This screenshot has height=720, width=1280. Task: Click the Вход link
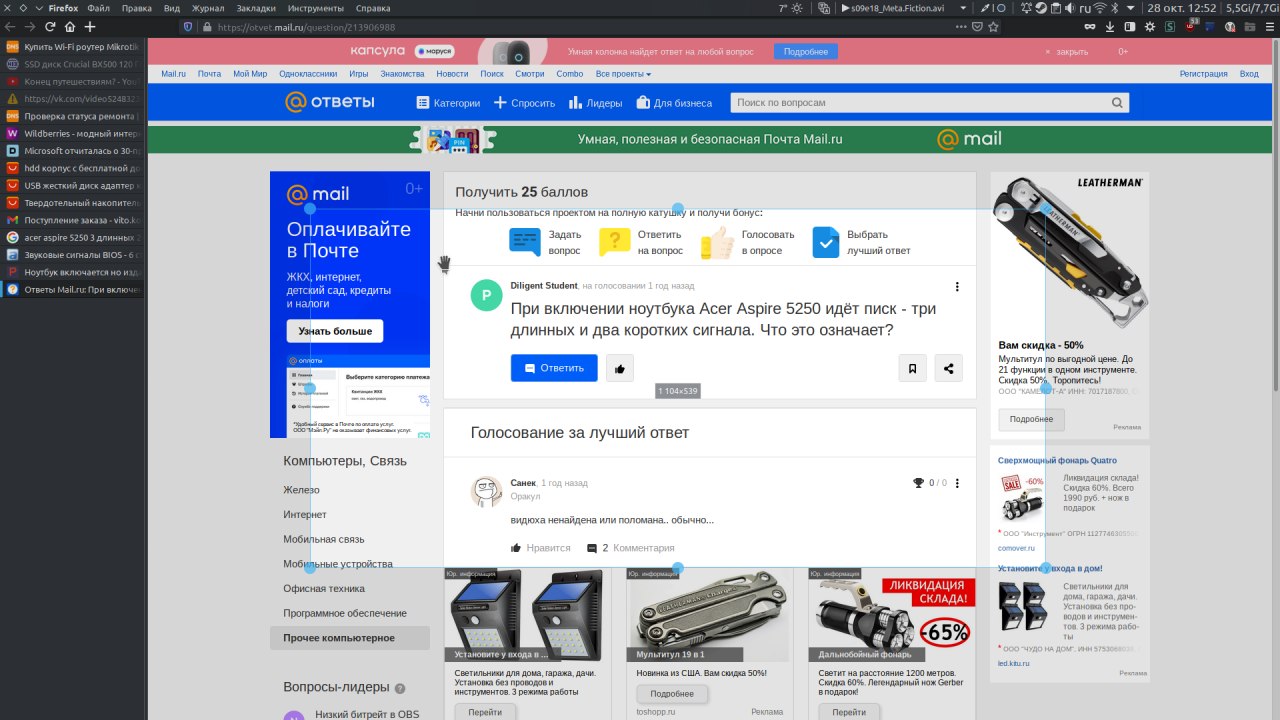pyautogui.click(x=1249, y=74)
